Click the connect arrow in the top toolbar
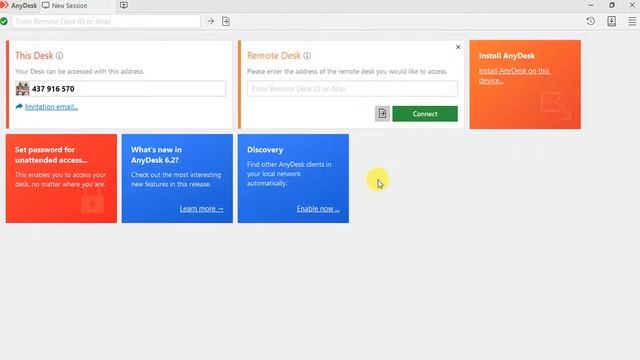 [211, 21]
